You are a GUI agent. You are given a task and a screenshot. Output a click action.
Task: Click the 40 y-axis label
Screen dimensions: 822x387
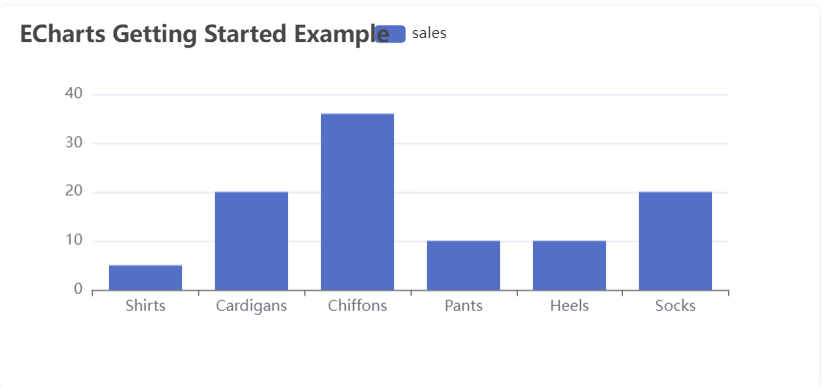point(74,94)
